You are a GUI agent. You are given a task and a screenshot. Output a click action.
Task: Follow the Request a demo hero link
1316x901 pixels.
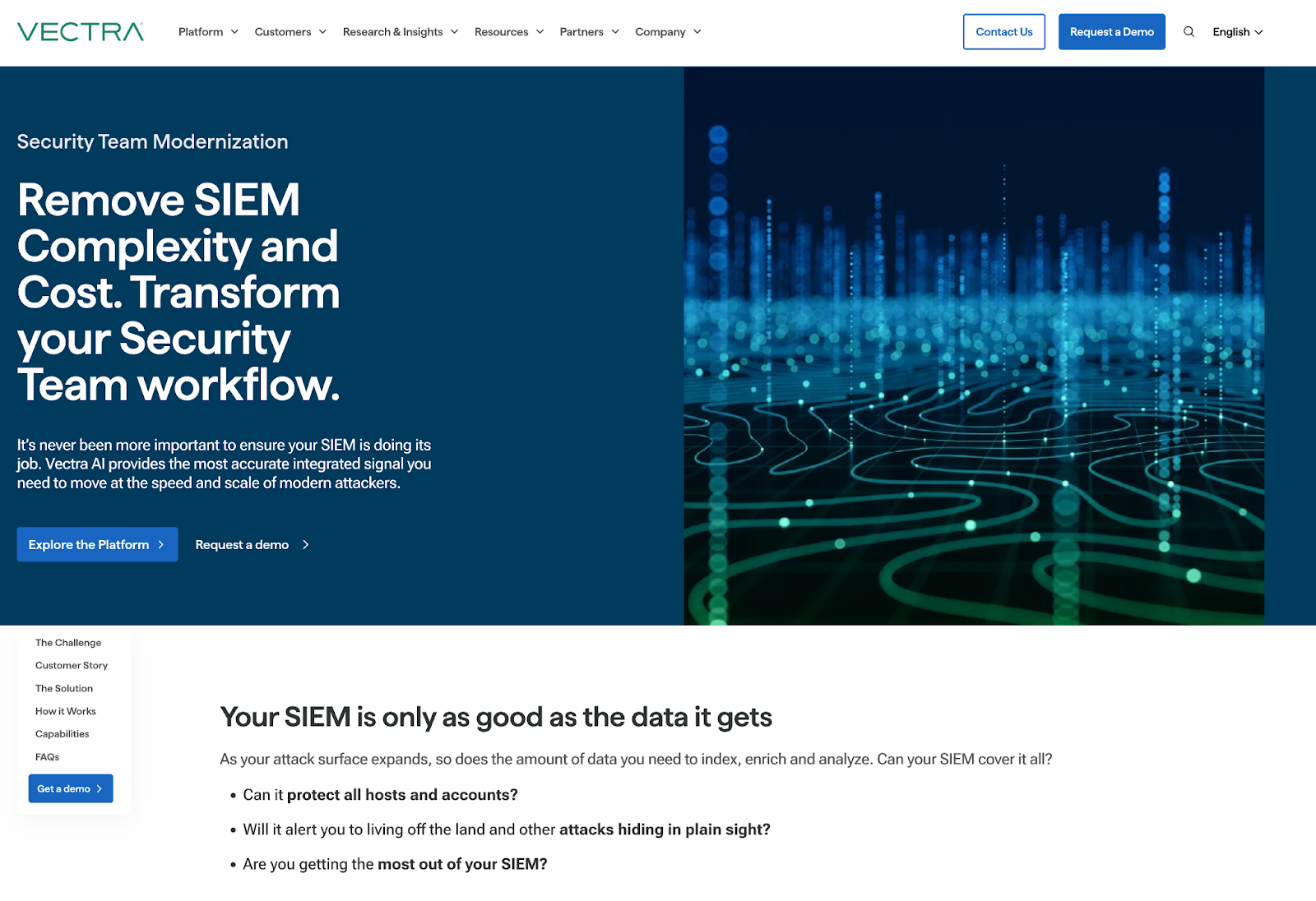[x=252, y=544]
